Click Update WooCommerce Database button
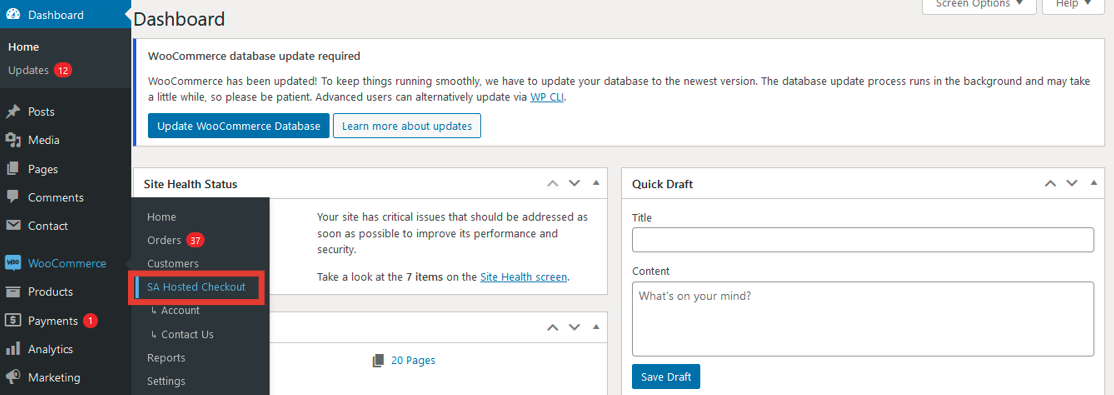The height and width of the screenshot is (395, 1114). [x=239, y=126]
